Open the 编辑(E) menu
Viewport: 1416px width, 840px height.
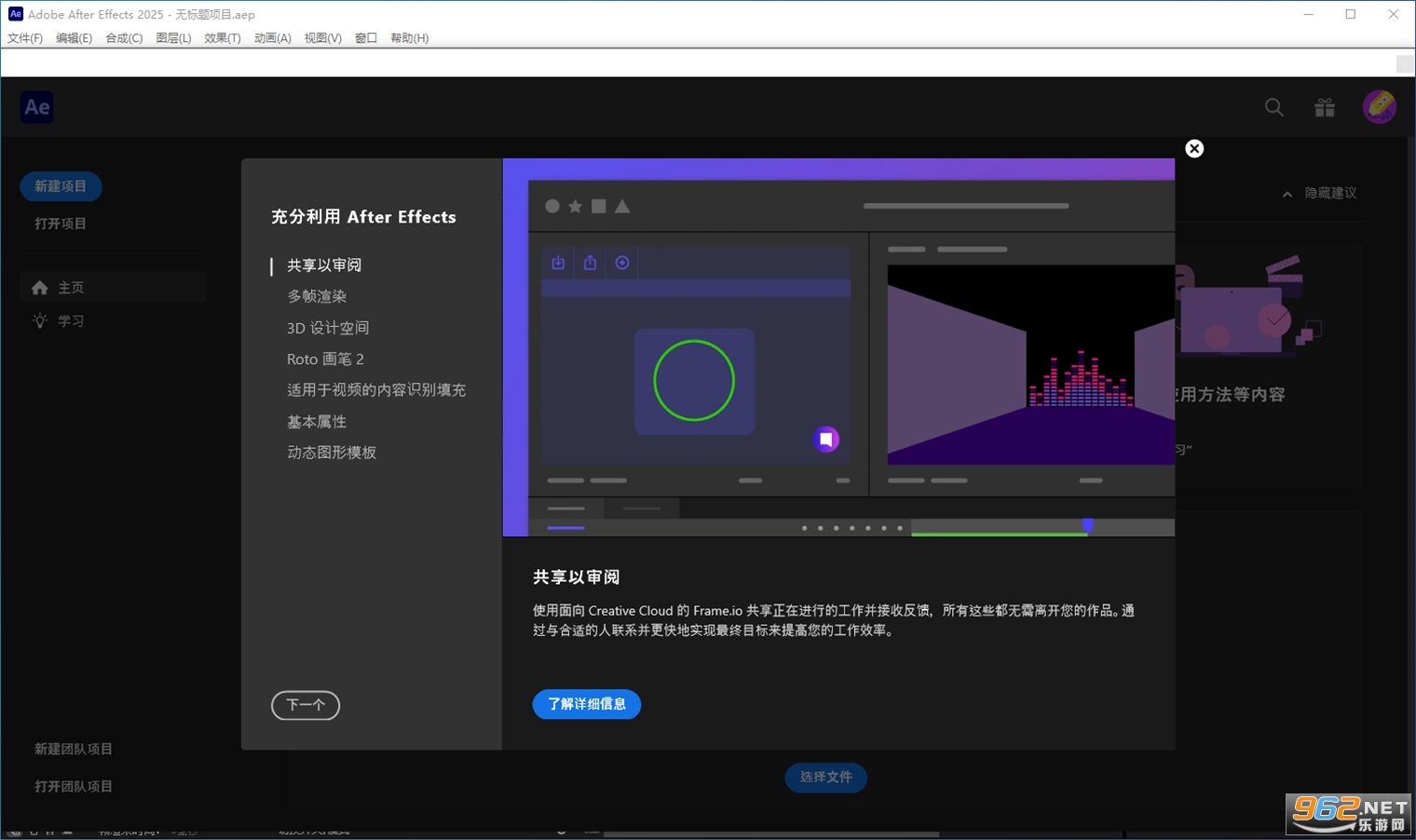(x=74, y=38)
